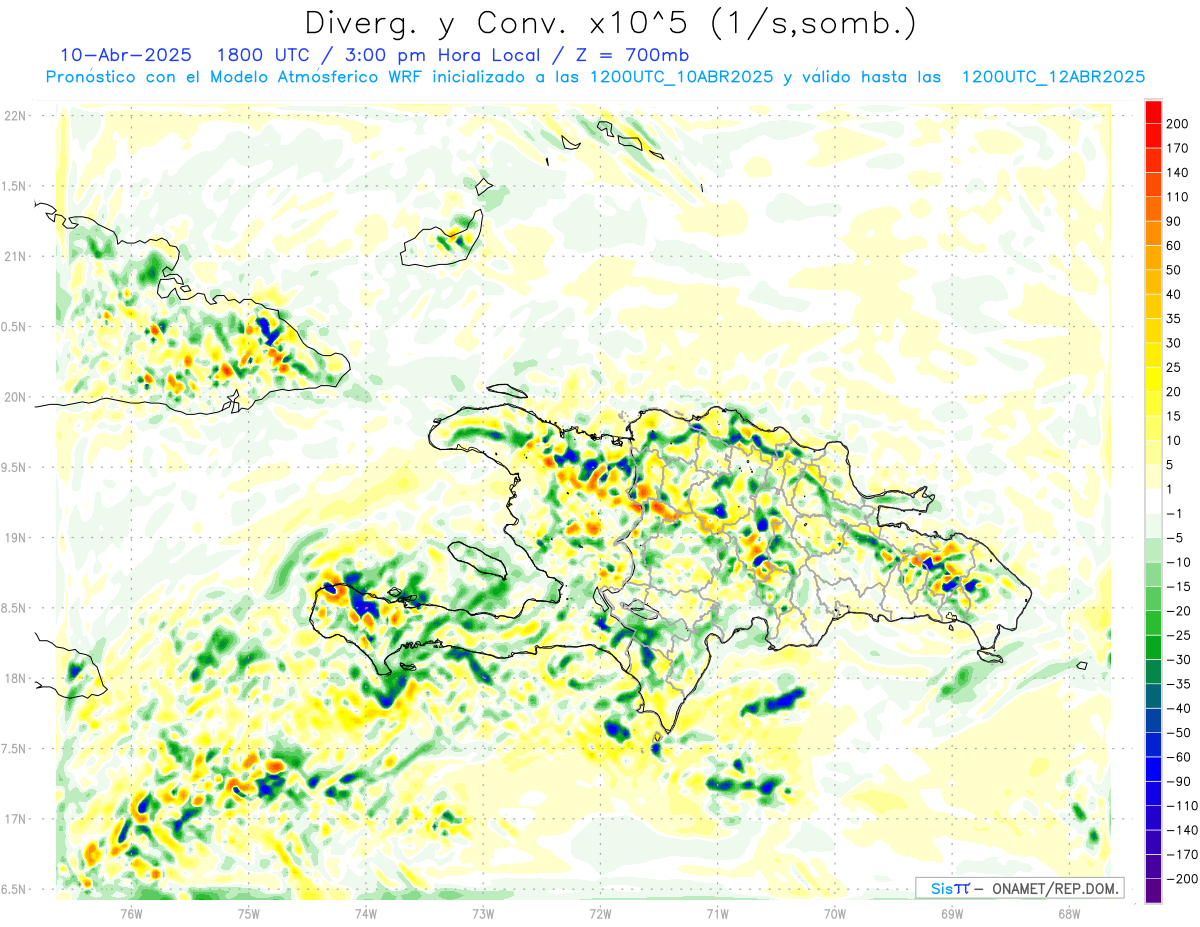1200x927 pixels.
Task: Click the '9.5N' latitude label
Action: [15, 467]
